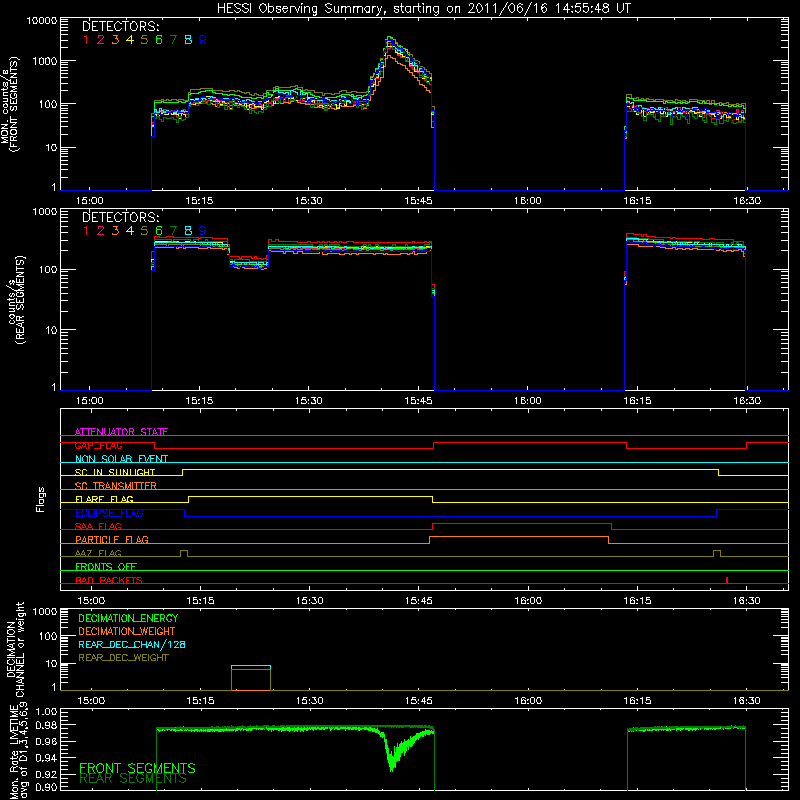Click the SC_IN_SUNLIGHT flag label
This screenshot has height=800, width=800.
[x=115, y=473]
